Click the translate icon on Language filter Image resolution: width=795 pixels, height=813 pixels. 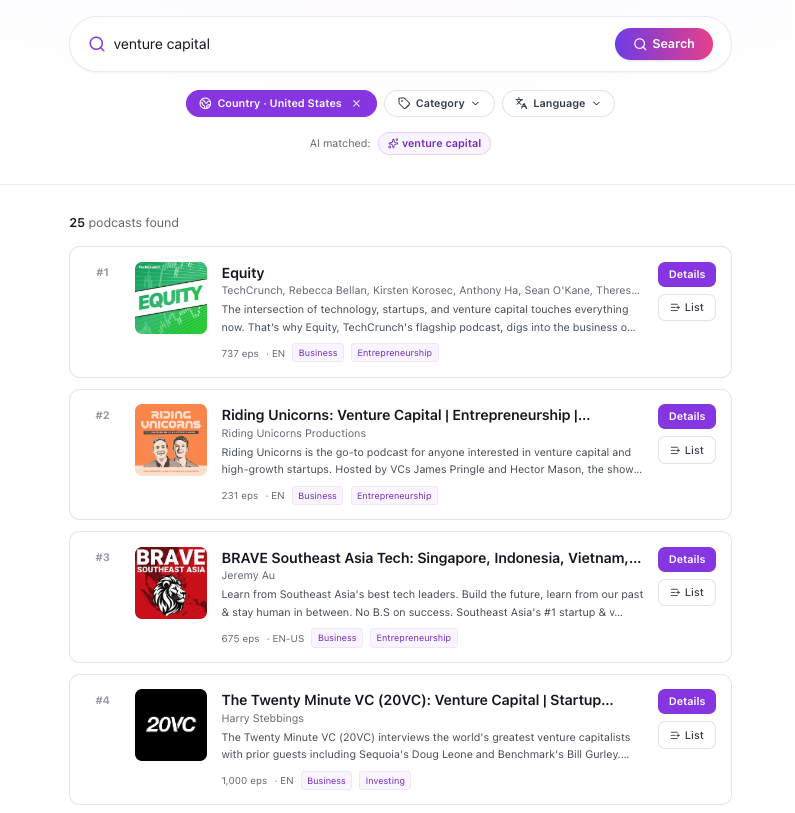point(521,103)
